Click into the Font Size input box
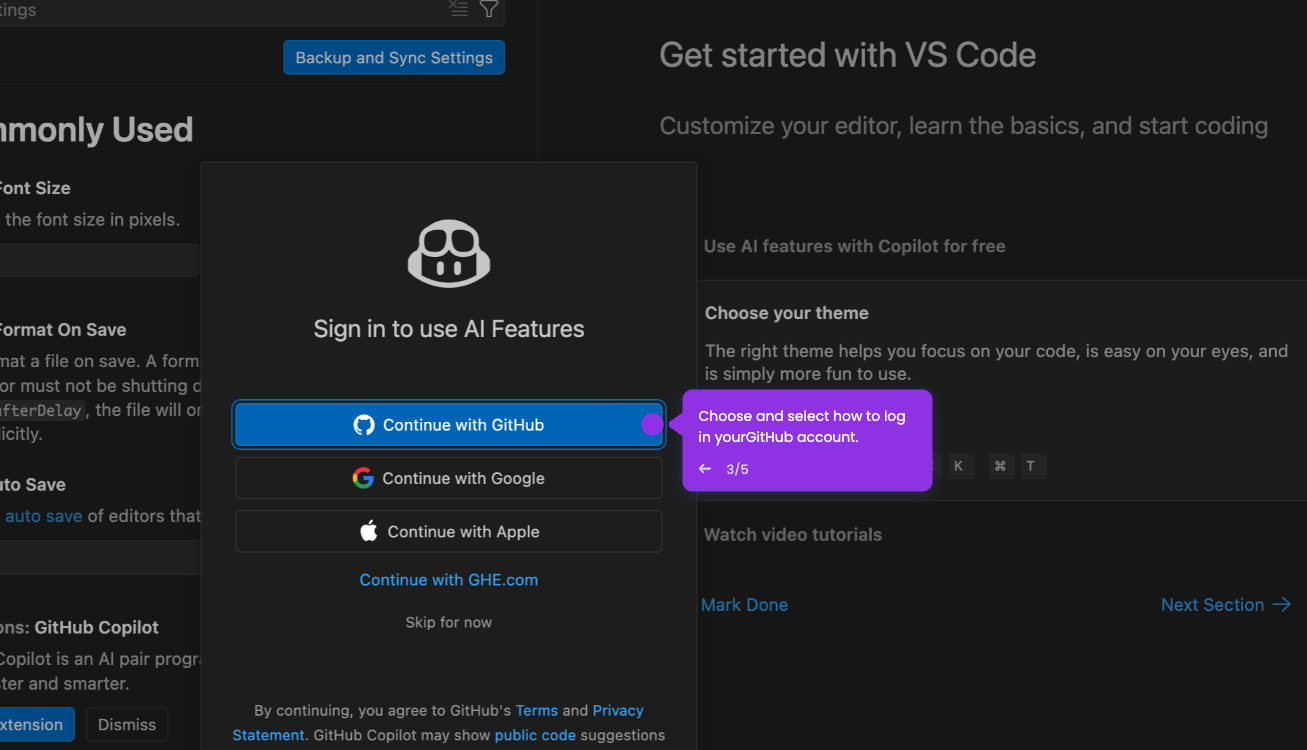Screen dimensions: 1307x750 tap(99, 260)
